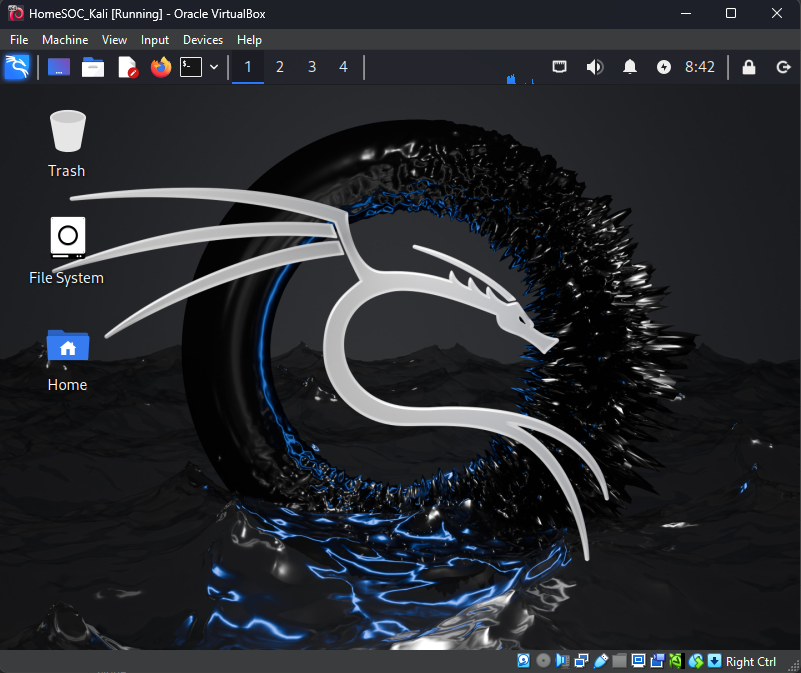Open the Devices menu
This screenshot has width=801, height=673.
point(203,40)
